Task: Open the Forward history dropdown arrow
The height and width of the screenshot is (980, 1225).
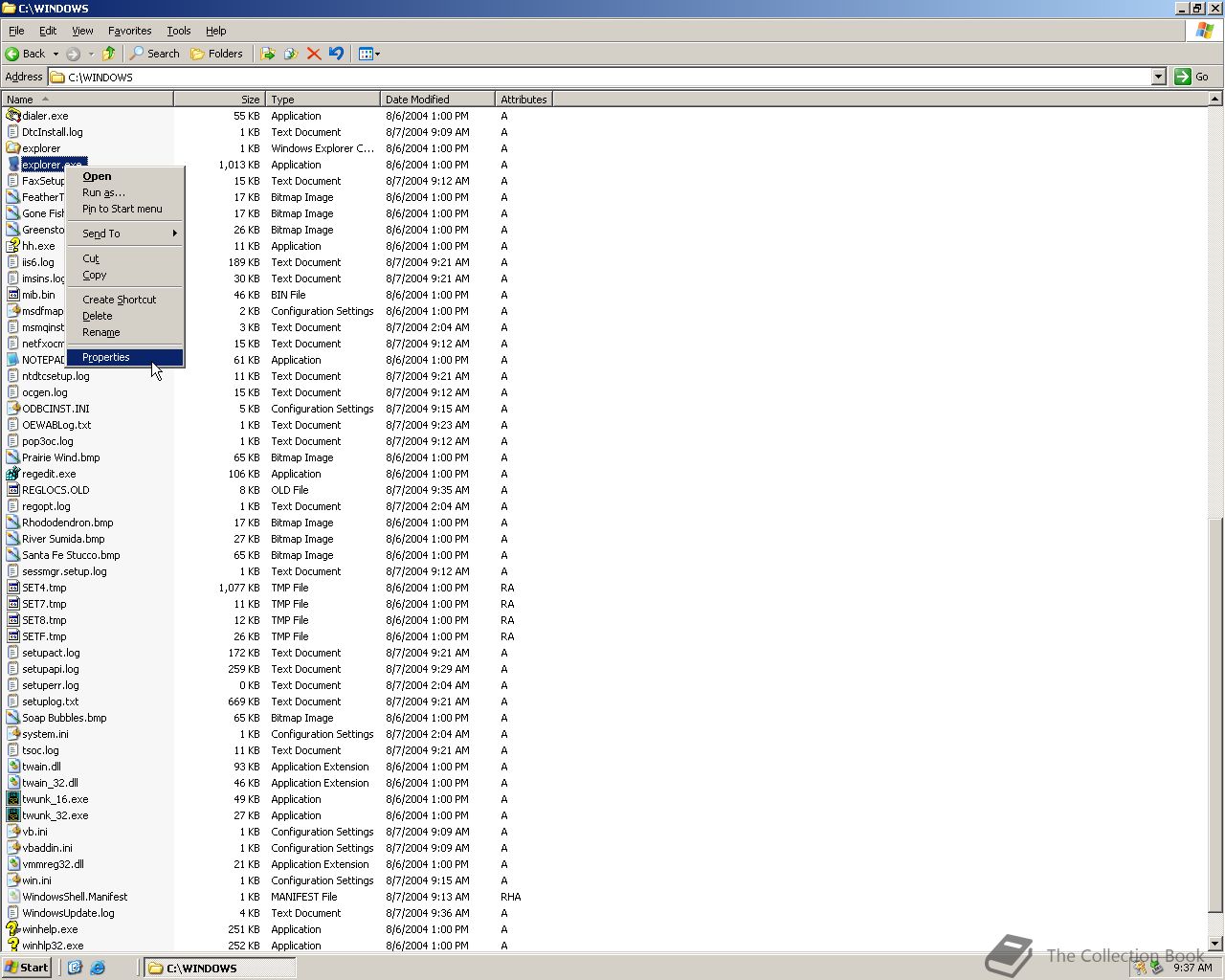Action: click(x=91, y=54)
